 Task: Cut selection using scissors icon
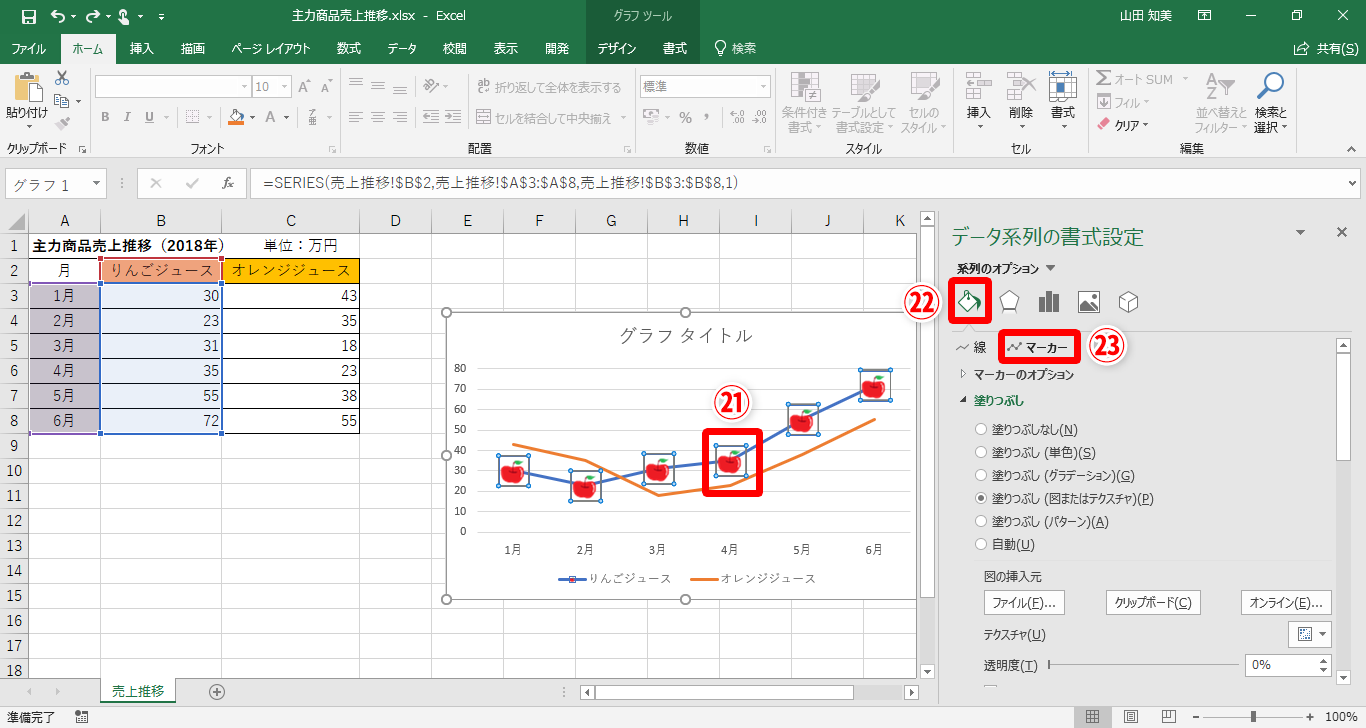coord(62,79)
